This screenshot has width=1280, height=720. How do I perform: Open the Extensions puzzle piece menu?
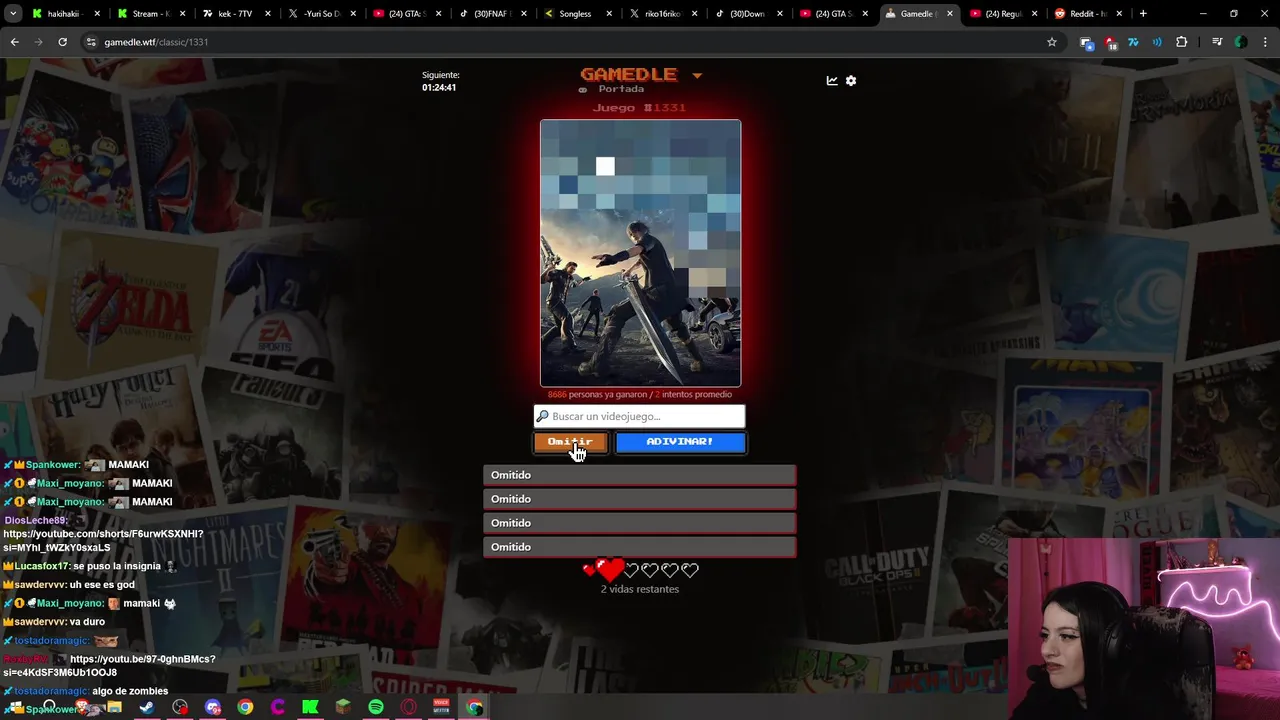pos(1181,42)
